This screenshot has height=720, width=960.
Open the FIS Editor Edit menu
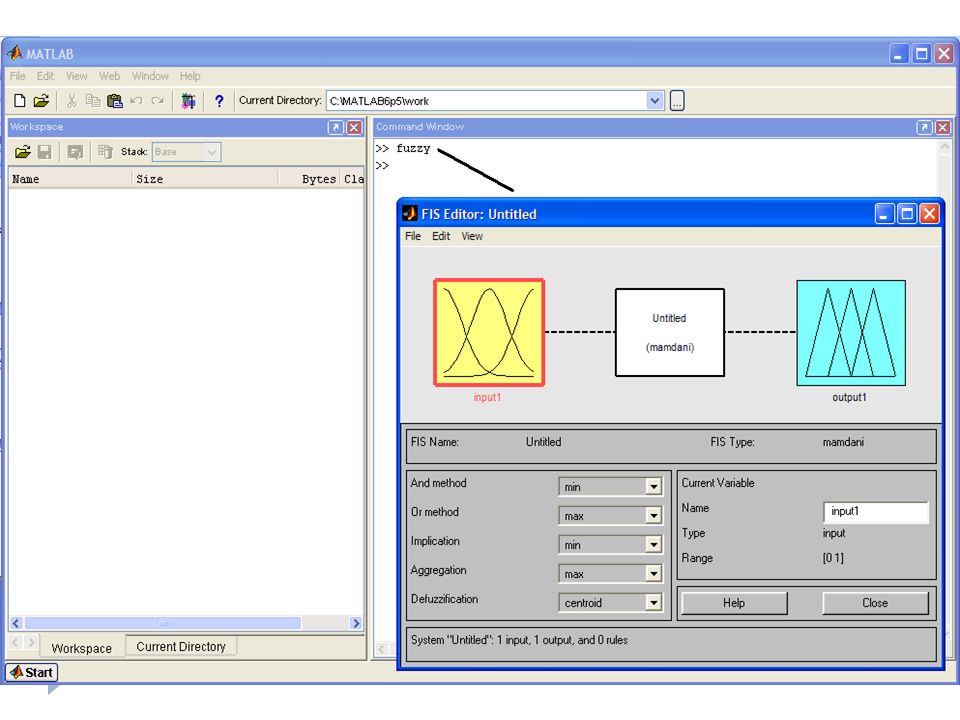(x=441, y=236)
